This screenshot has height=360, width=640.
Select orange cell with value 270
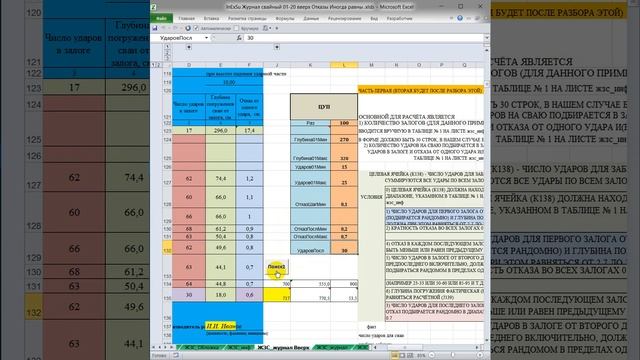(344, 139)
